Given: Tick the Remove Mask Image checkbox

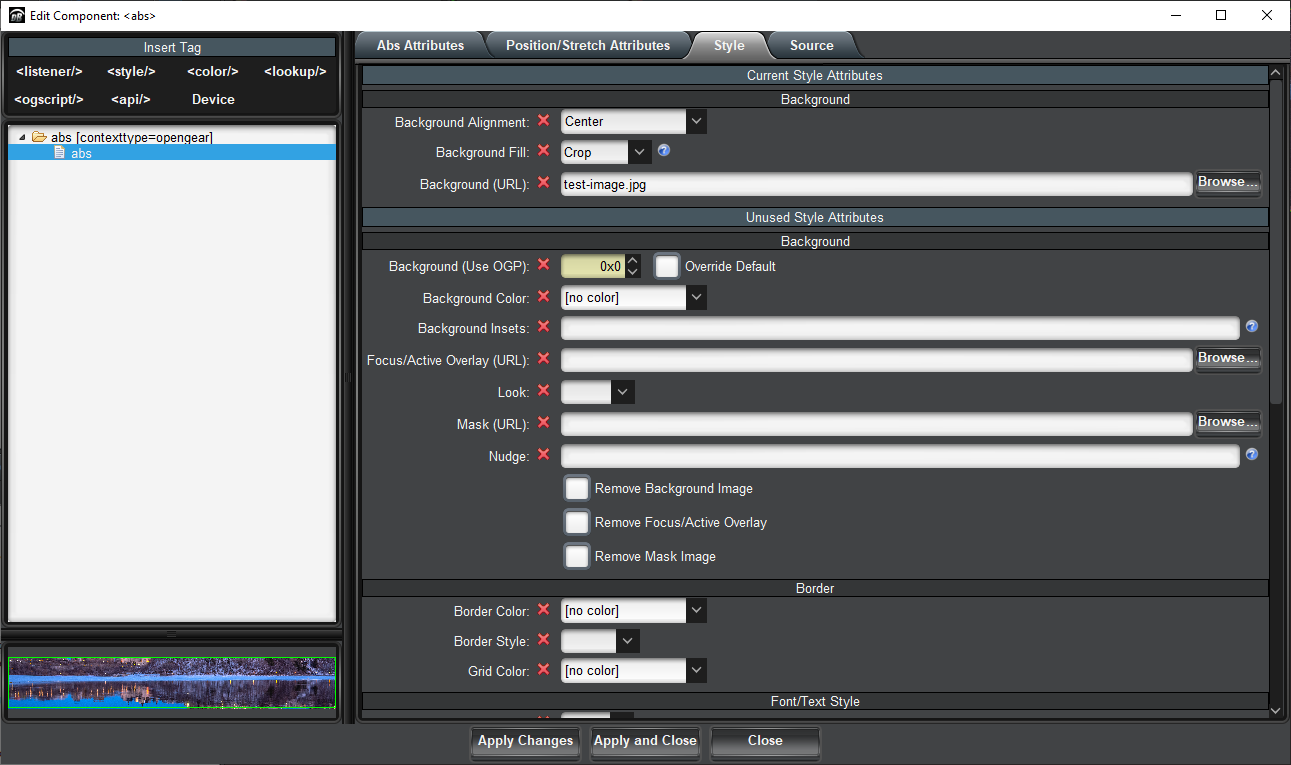Looking at the screenshot, I should point(577,557).
